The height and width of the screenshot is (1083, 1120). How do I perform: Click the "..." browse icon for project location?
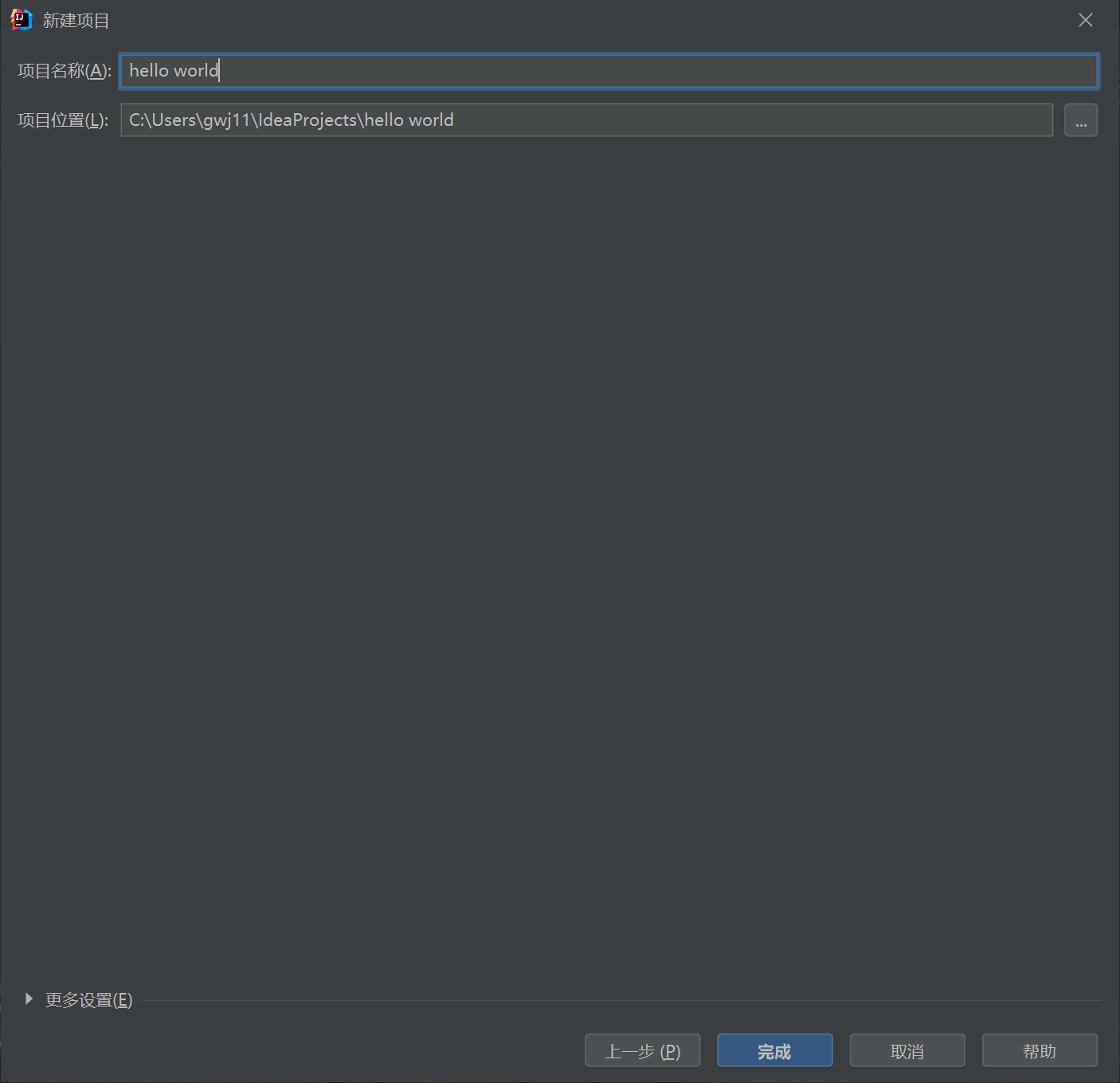[x=1080, y=120]
